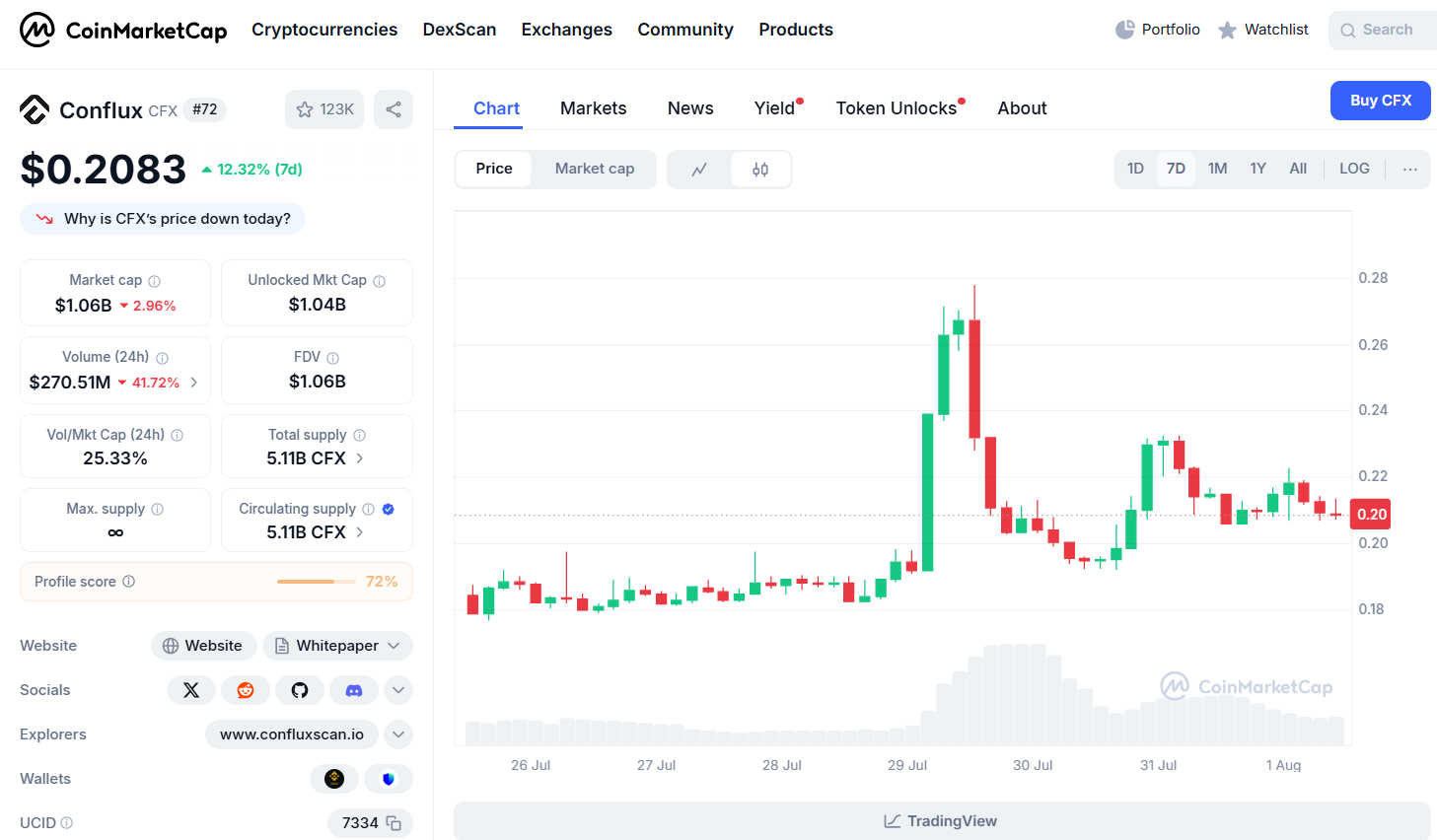Click the FDV info icon
Image resolution: width=1437 pixels, height=840 pixels.
332,358
